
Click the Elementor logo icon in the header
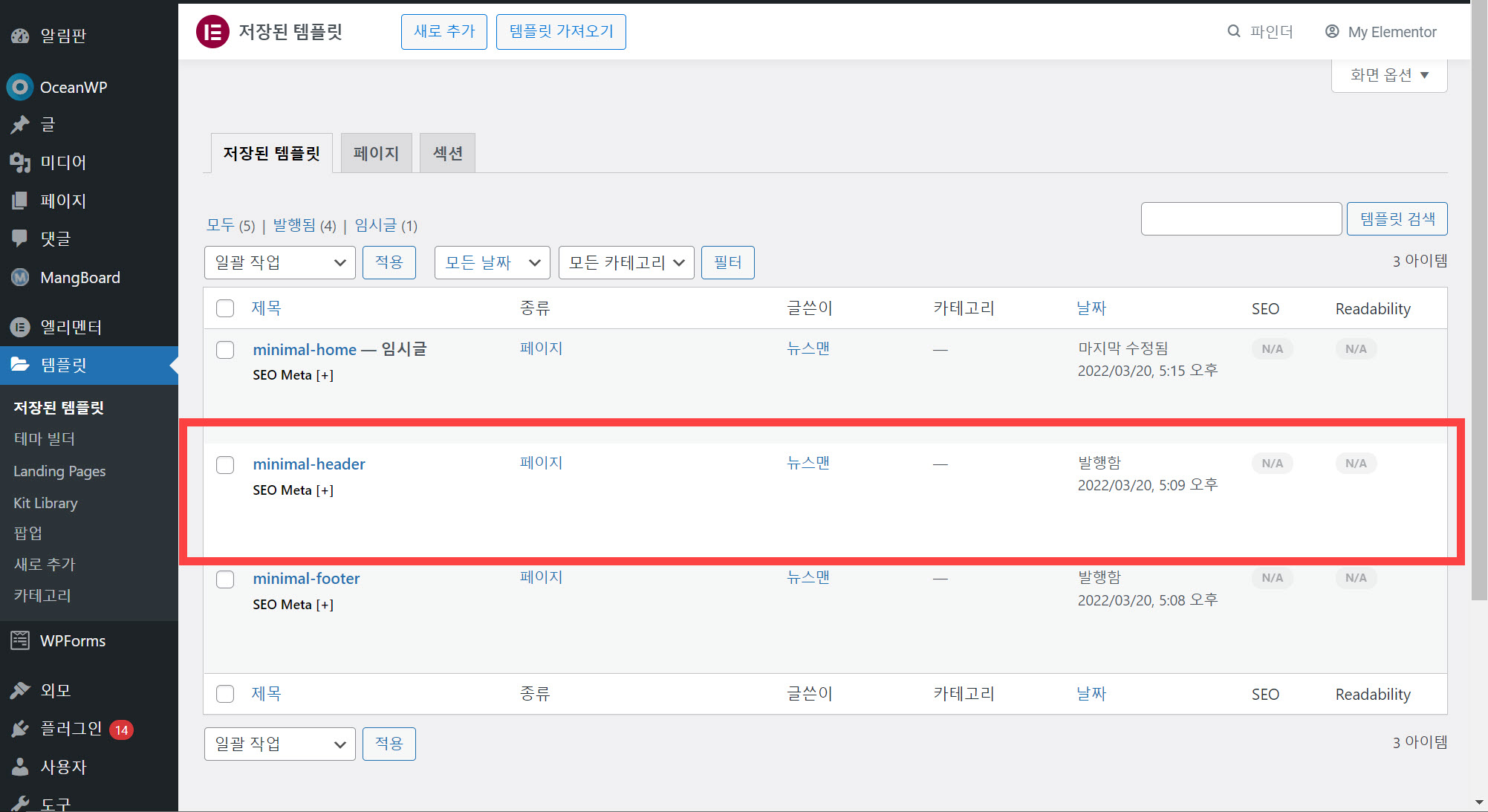click(212, 31)
